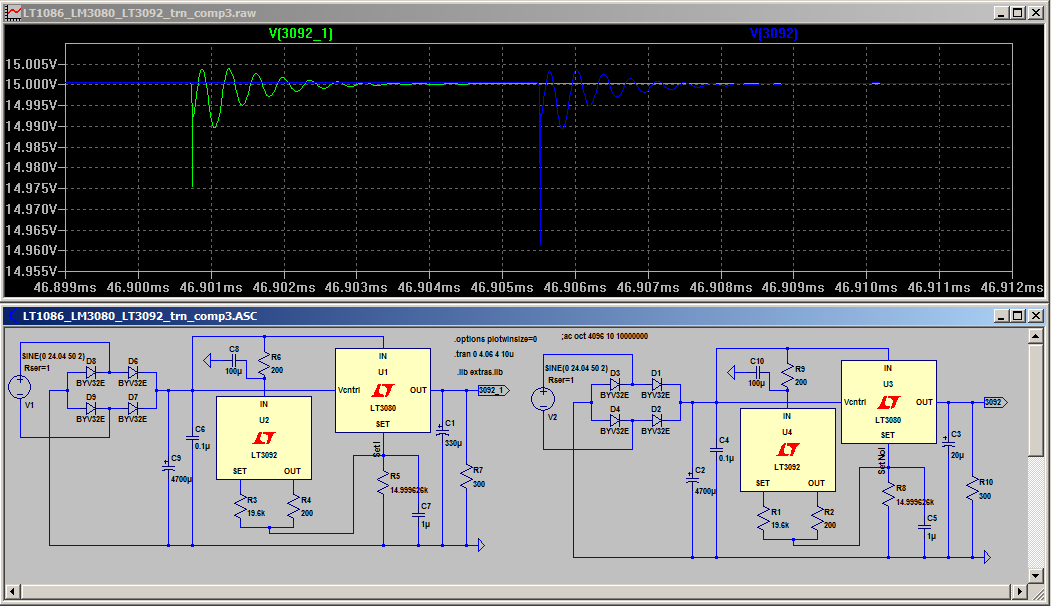This screenshot has width=1051, height=606.
Task: Close the schematic .ASC window
Action: pos(1036,316)
